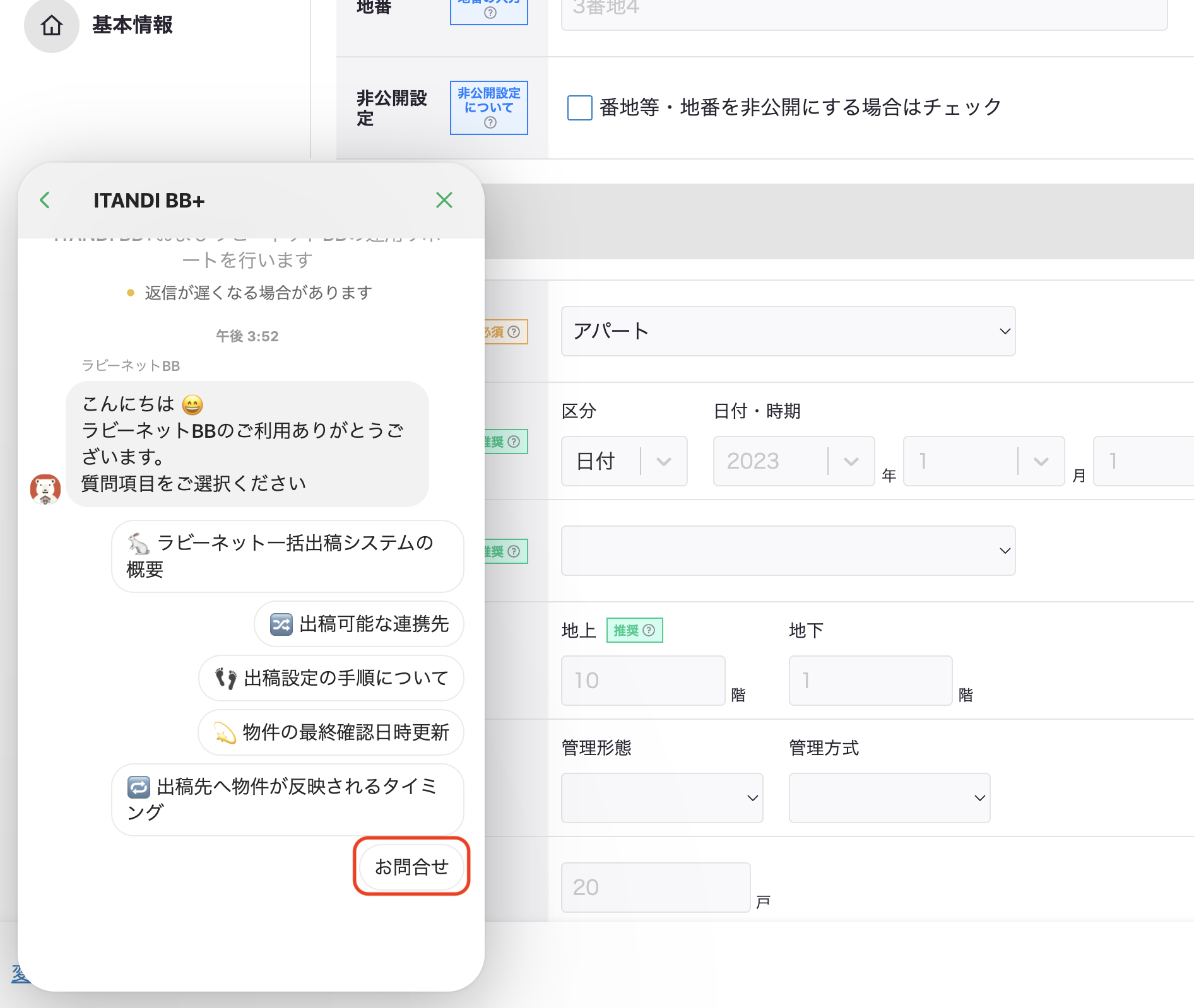The height and width of the screenshot is (1008, 1194).
Task: Open the month dropdown before 月
Action: 984,461
